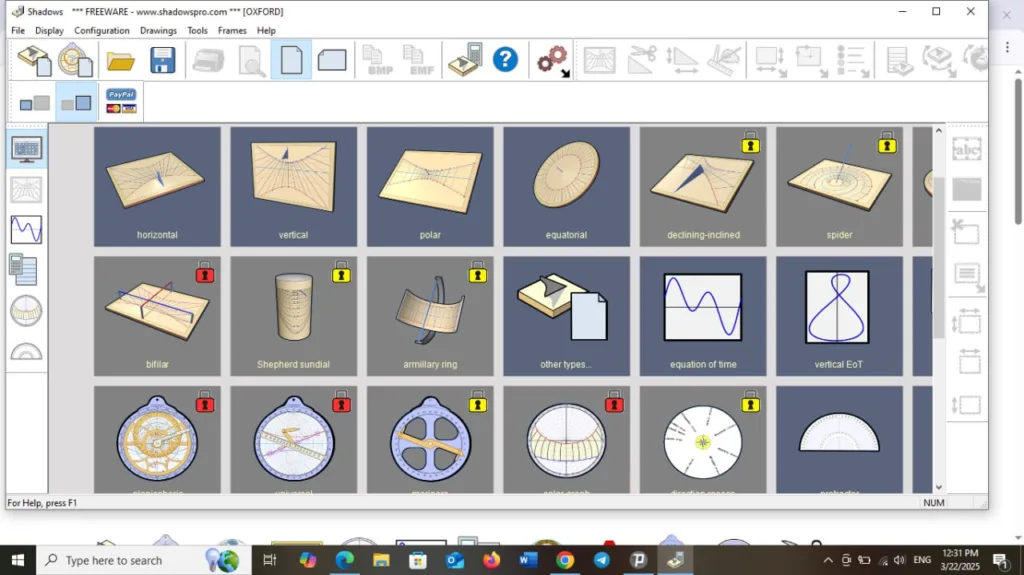Select the polar sundial thumbnail
The image size is (1024, 575).
tap(430, 187)
